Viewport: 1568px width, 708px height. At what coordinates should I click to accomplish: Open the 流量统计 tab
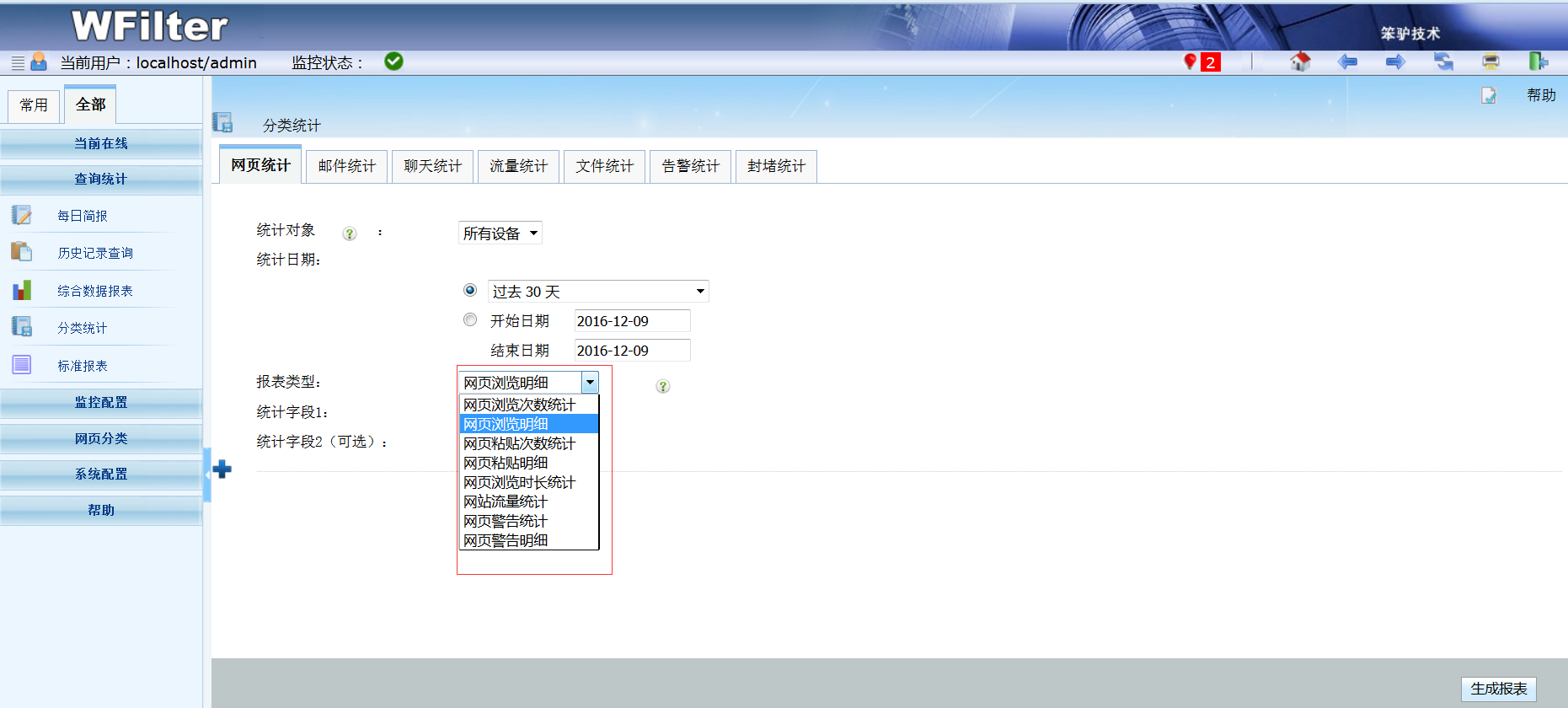coord(518,166)
